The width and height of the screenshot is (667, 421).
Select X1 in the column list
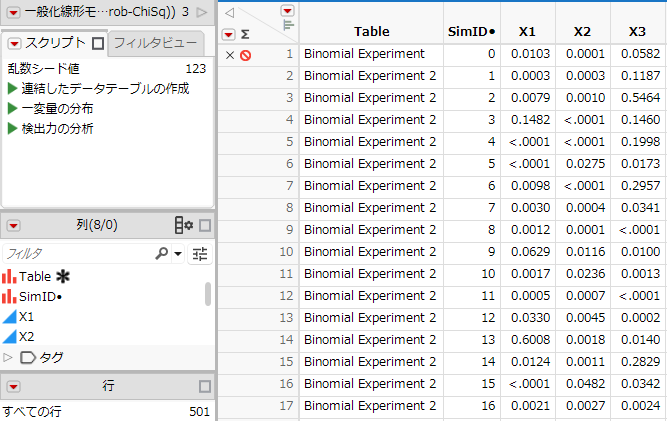click(26, 316)
